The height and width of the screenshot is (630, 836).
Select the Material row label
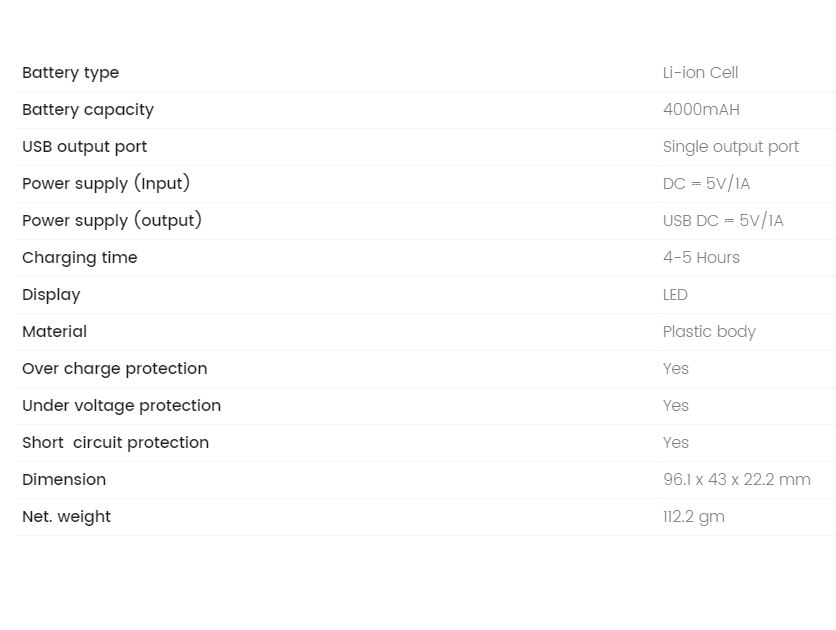tap(54, 332)
